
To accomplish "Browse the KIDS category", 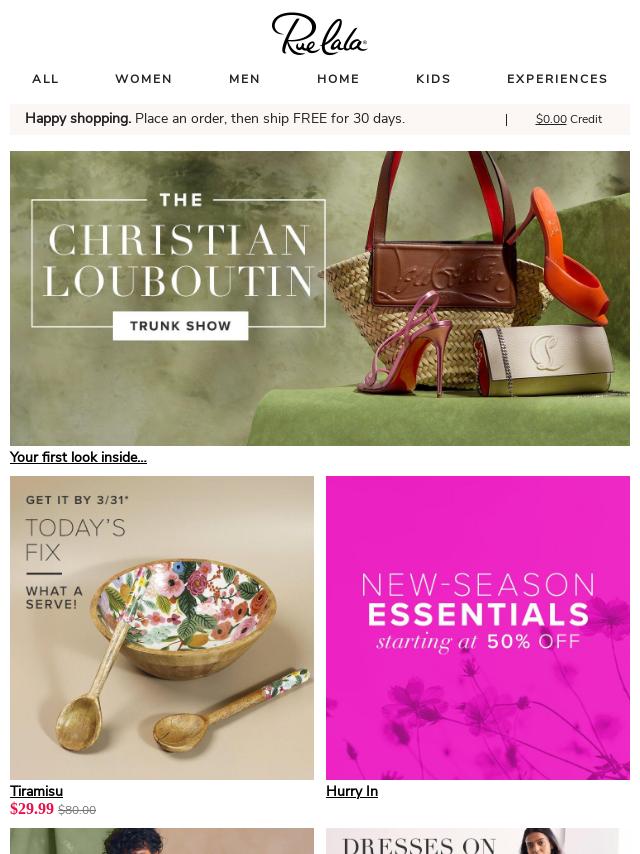I will tap(434, 79).
